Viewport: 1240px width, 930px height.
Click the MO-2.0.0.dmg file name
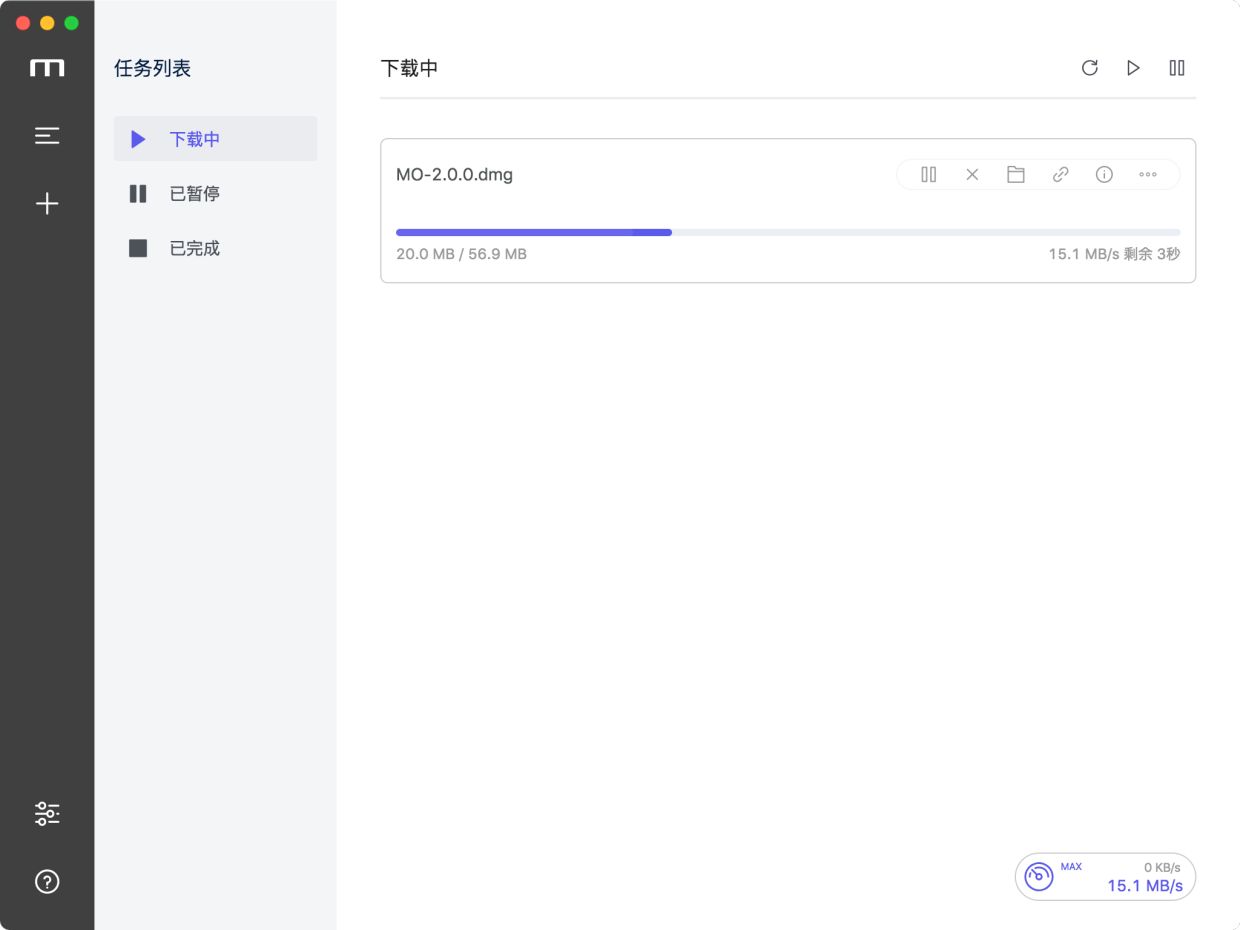[454, 174]
